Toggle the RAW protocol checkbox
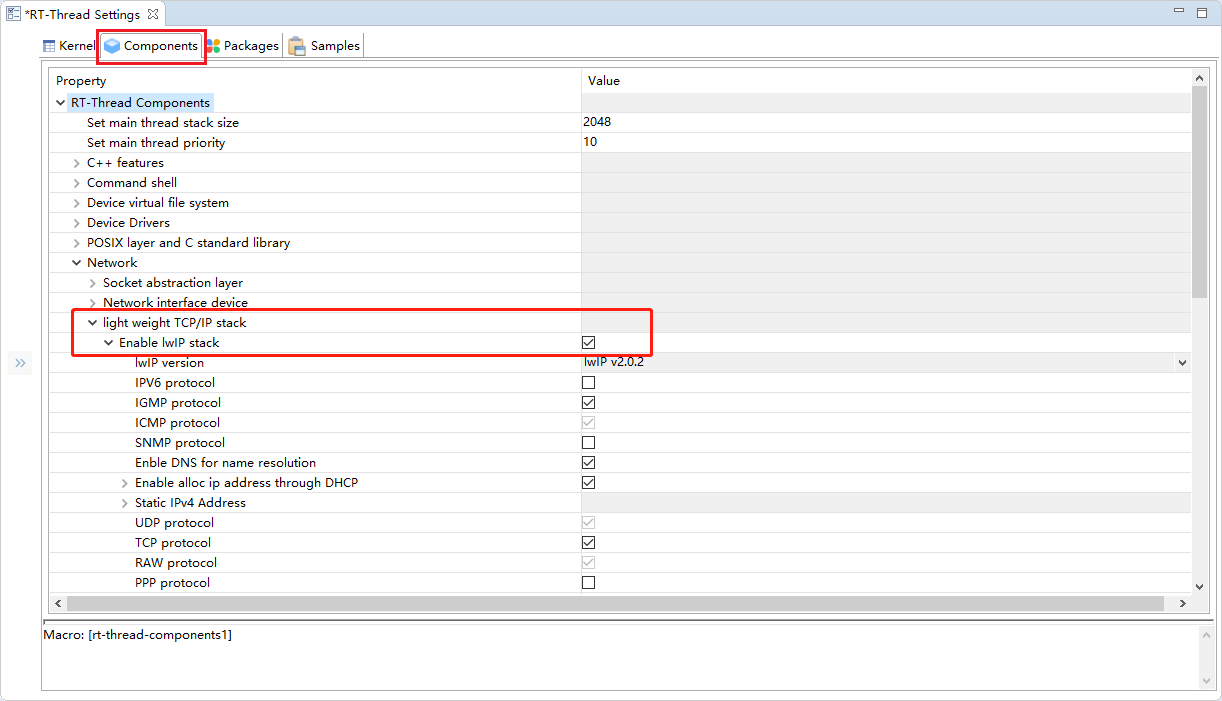The width and height of the screenshot is (1222, 701). [588, 563]
